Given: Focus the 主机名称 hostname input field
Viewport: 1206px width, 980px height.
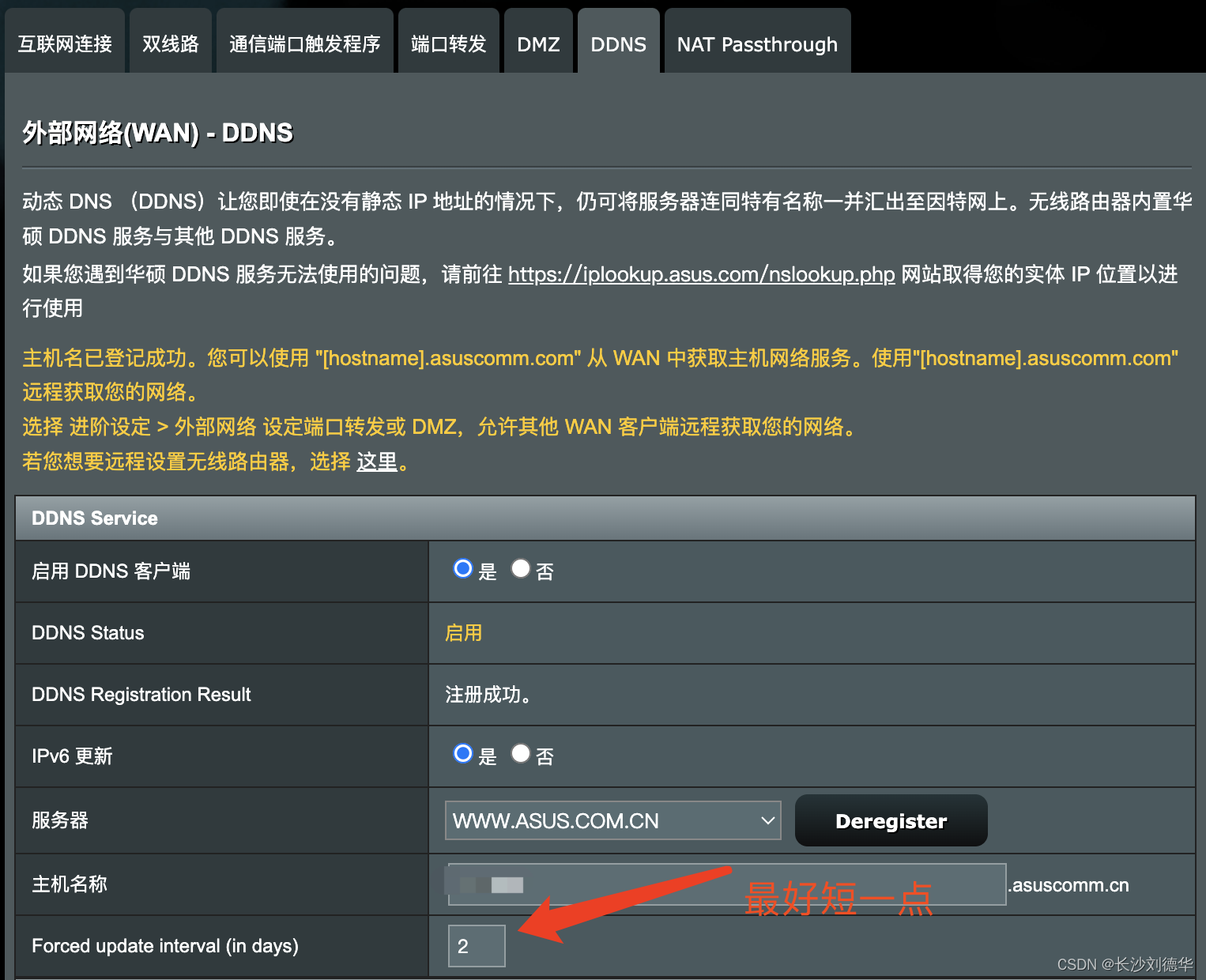Looking at the screenshot, I should (x=727, y=884).
